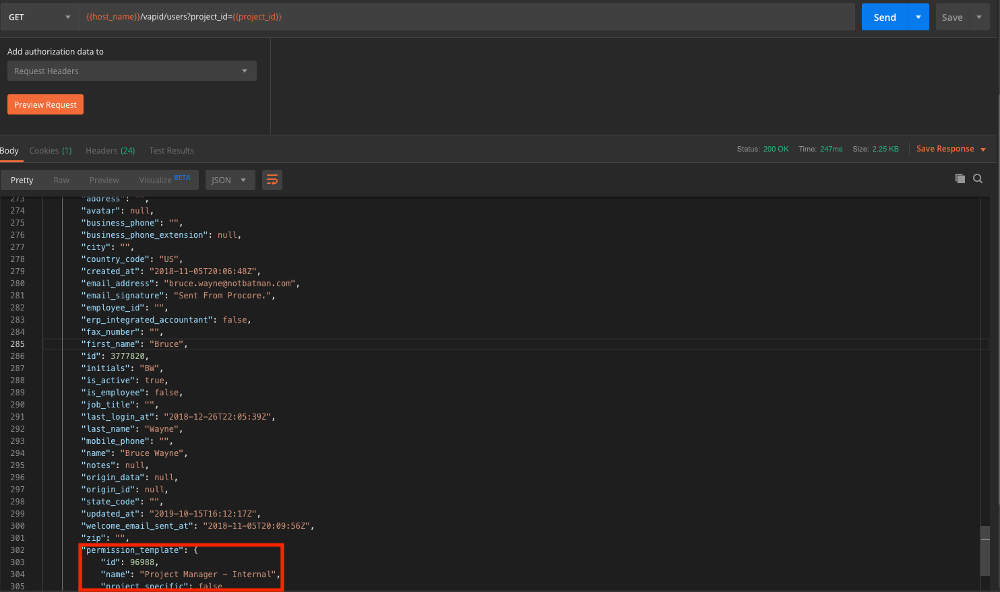Click the "is_active": true line

124,380
